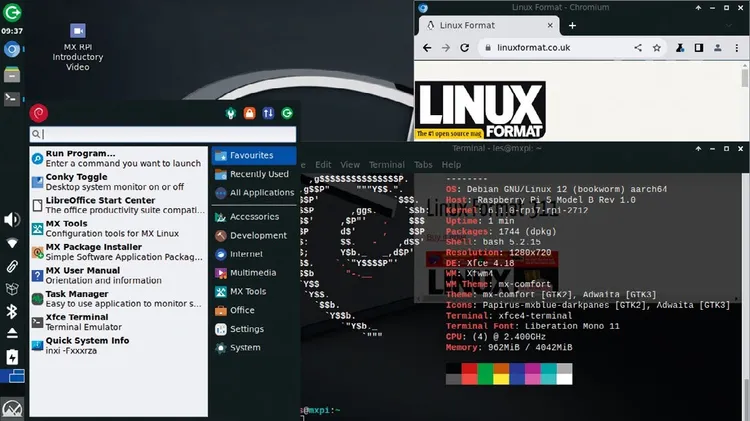The image size is (750, 421).
Task: Click the workspace switcher in the panel
Action: (12, 376)
